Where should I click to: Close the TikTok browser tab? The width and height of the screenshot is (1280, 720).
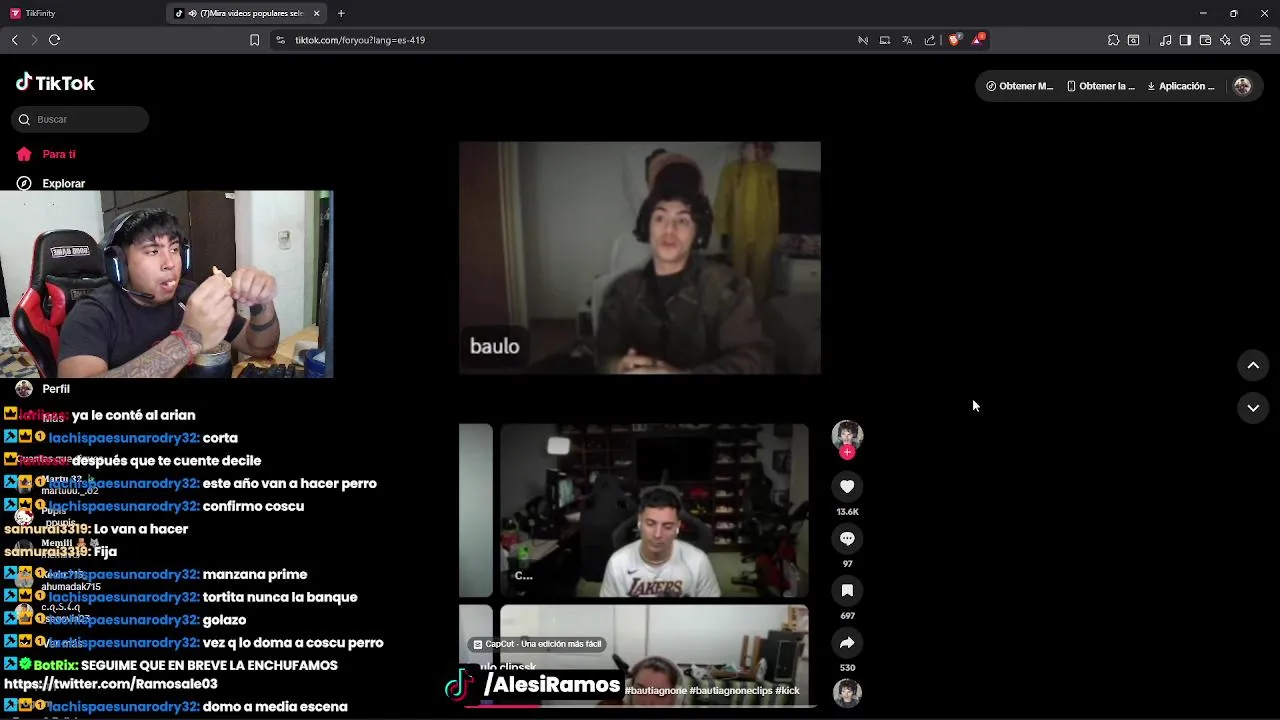pos(317,13)
